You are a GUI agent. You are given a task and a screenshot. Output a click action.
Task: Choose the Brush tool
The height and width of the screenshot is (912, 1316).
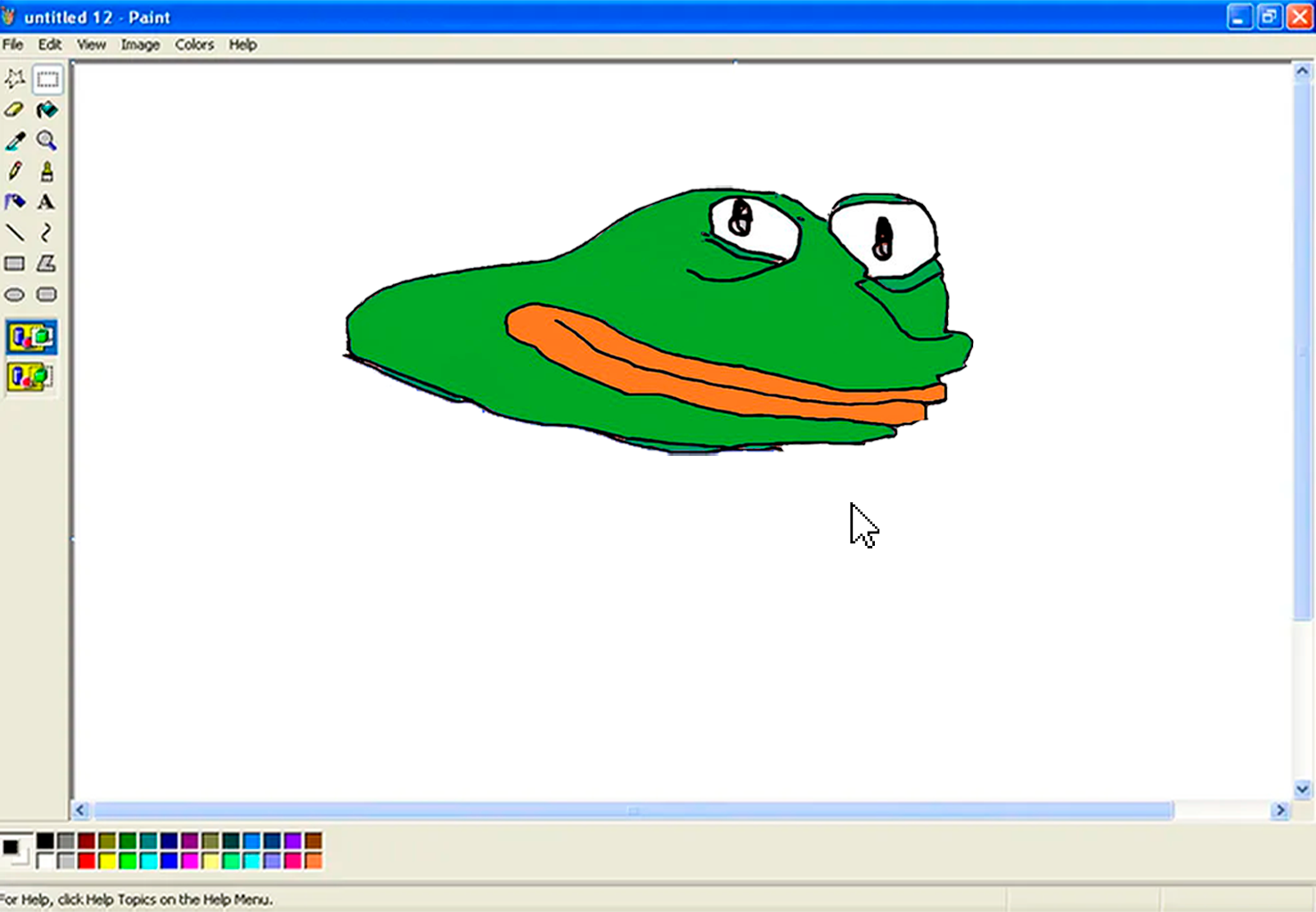pos(46,171)
